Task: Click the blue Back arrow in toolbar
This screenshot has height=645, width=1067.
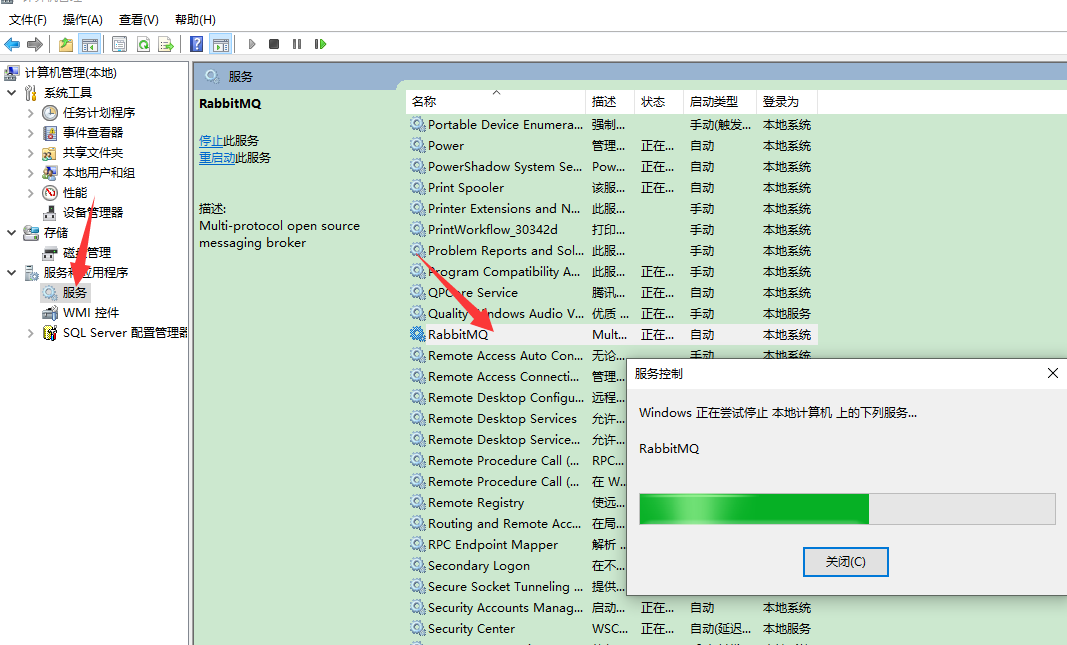Action: [12, 44]
